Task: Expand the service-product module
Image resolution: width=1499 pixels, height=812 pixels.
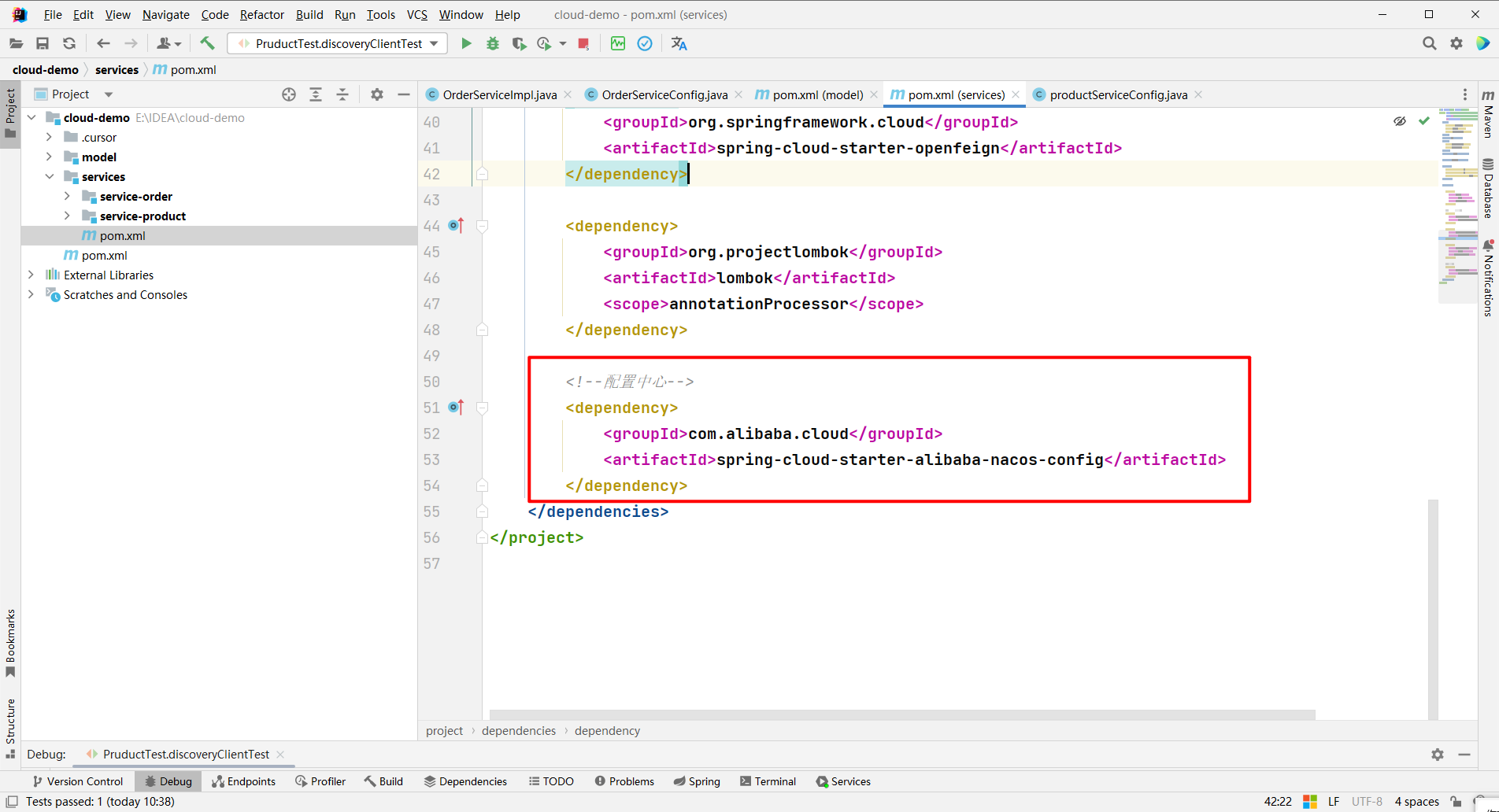Action: (x=67, y=216)
